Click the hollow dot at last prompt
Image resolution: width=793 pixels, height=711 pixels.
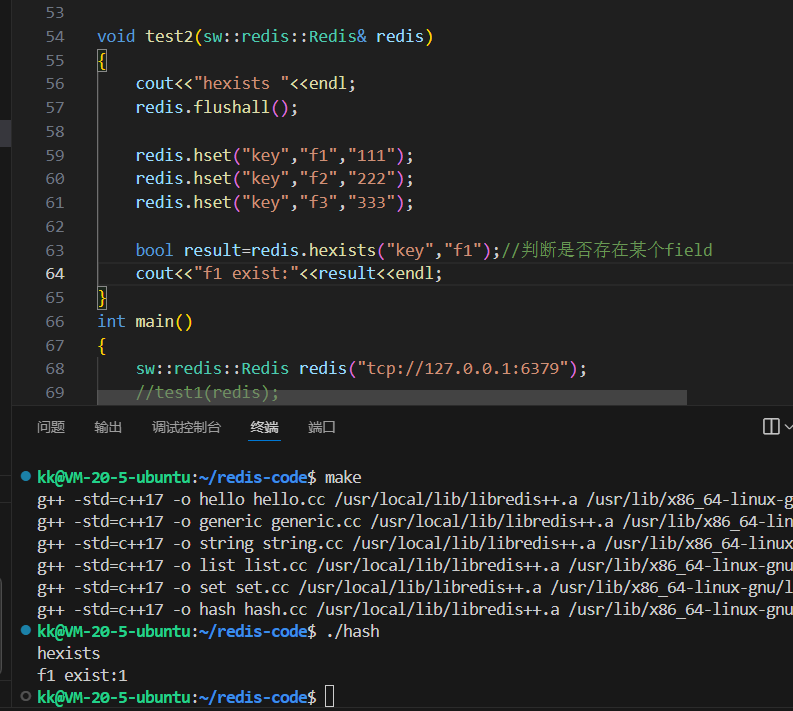pos(25,696)
